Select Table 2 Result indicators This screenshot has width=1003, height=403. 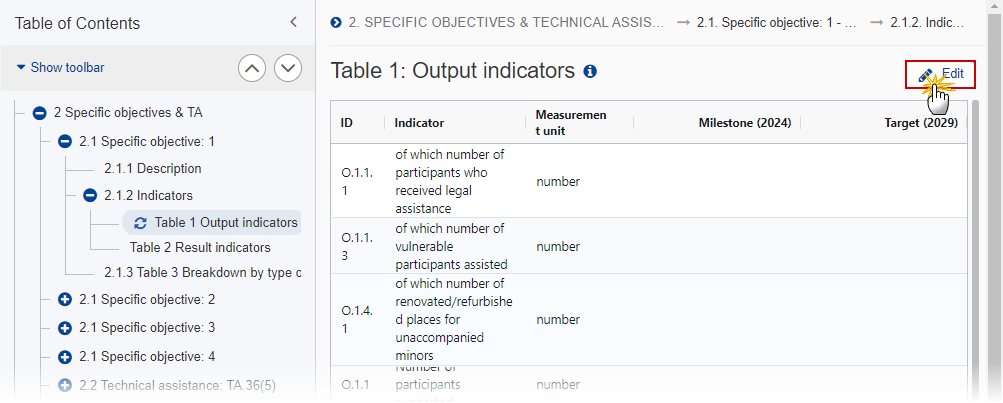pyautogui.click(x=200, y=248)
